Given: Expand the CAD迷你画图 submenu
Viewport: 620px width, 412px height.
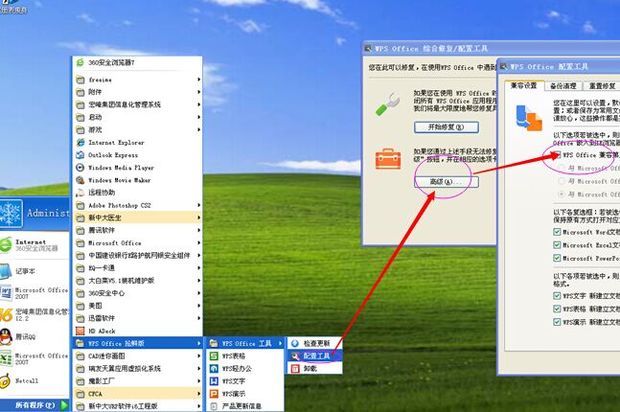Looking at the screenshot, I should point(137,356).
